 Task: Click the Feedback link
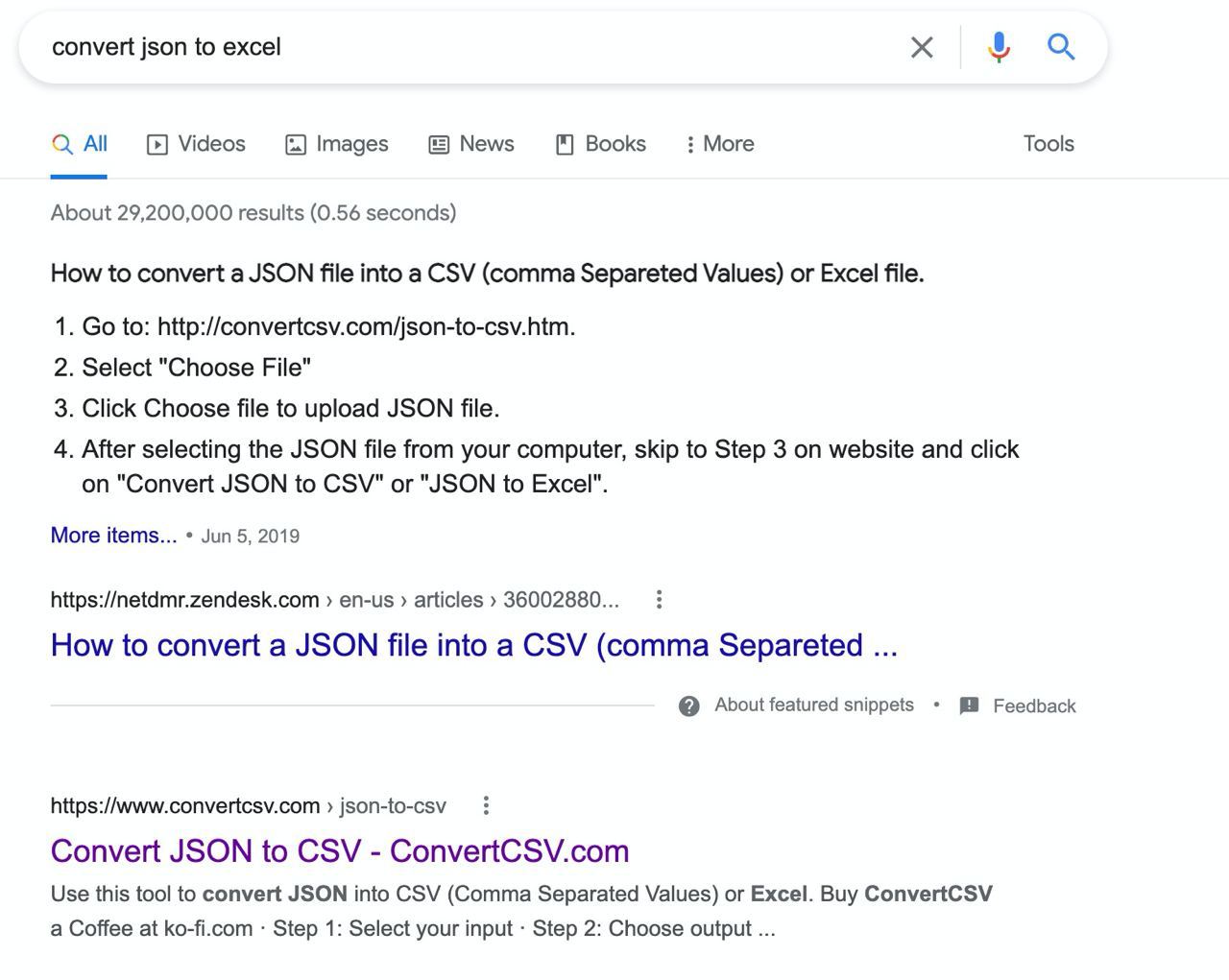click(1034, 706)
